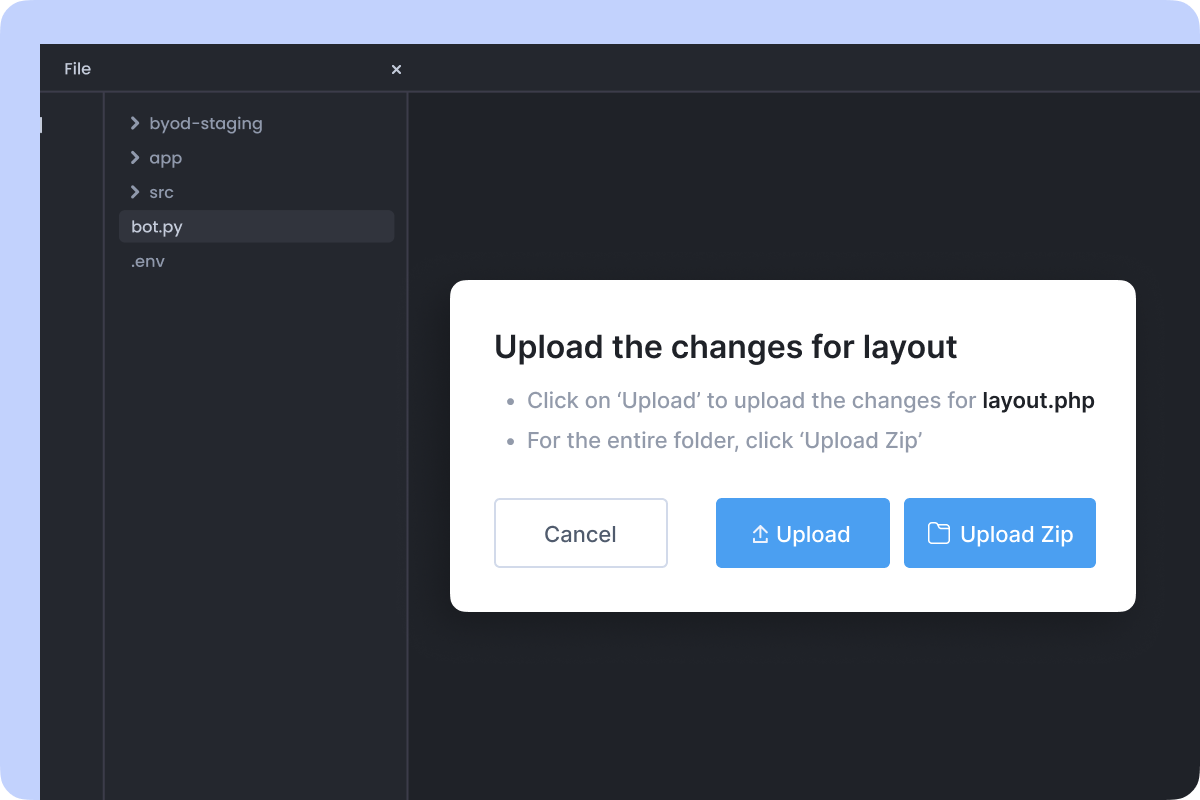
Task: Select the chevron icon beside byod-staging
Action: pos(135,123)
